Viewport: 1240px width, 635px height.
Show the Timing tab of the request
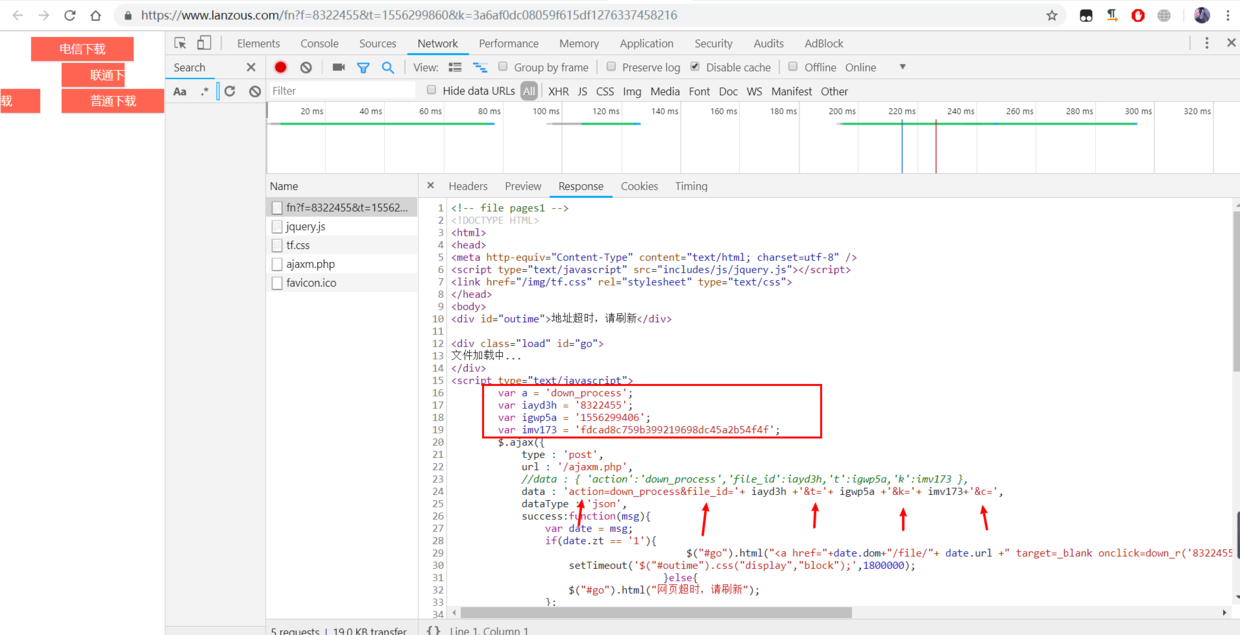tap(691, 186)
